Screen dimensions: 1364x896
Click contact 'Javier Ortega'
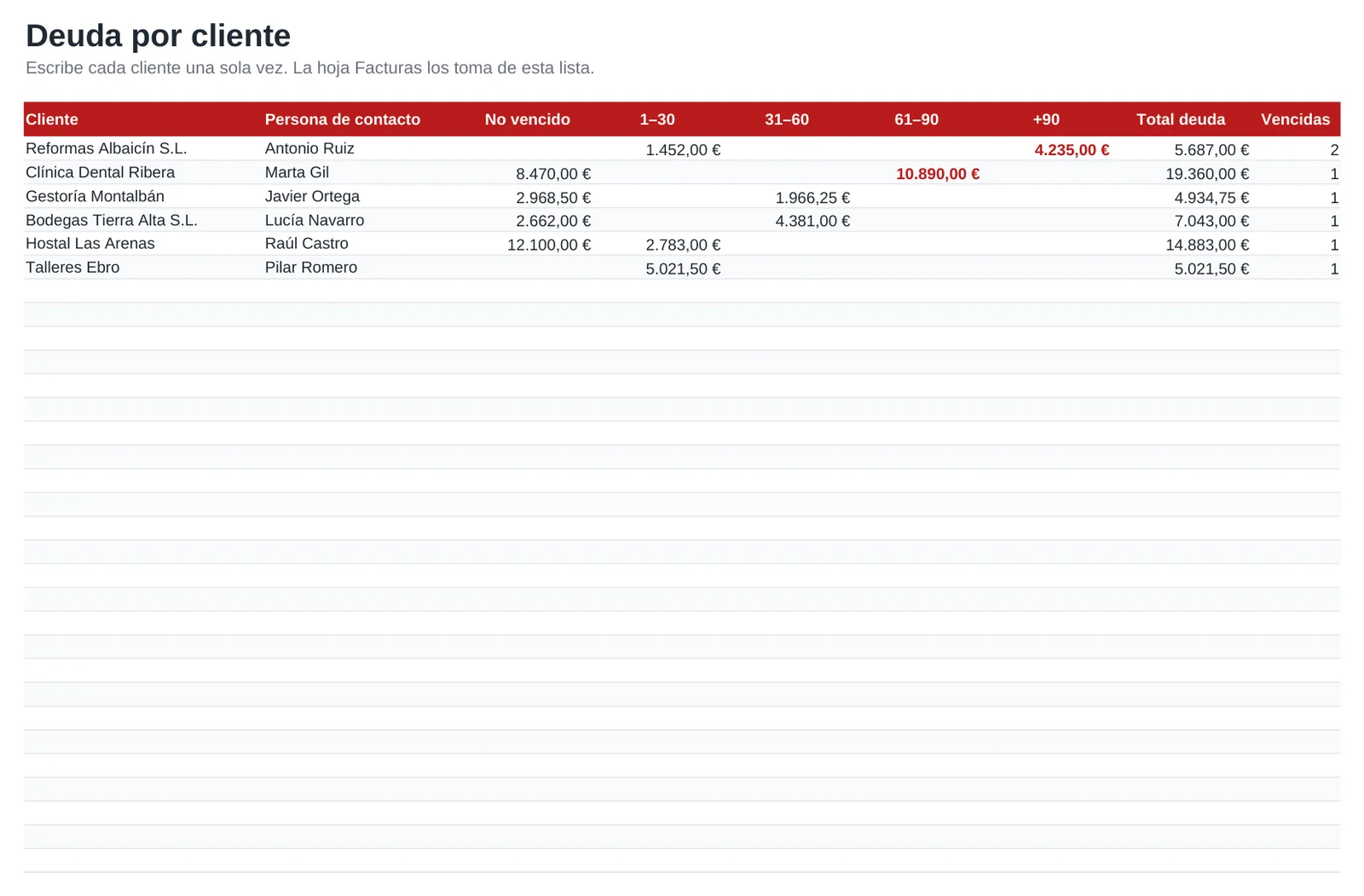312,196
